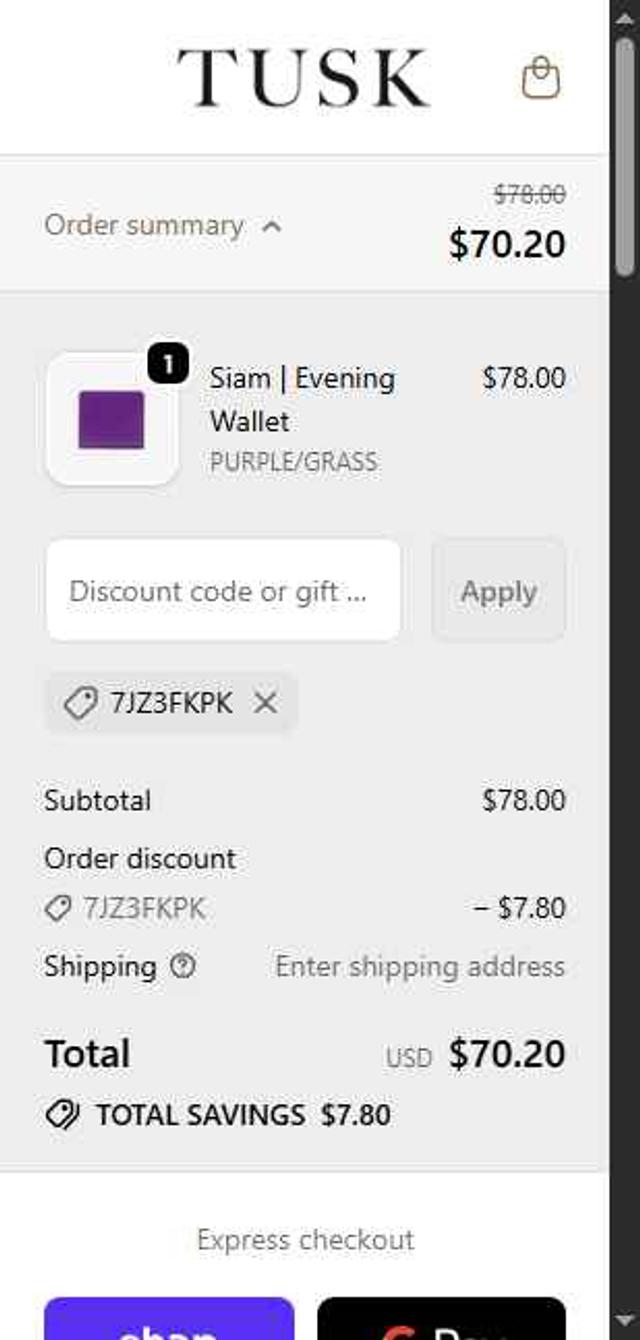Focus the Discount code or gift field

point(223,591)
